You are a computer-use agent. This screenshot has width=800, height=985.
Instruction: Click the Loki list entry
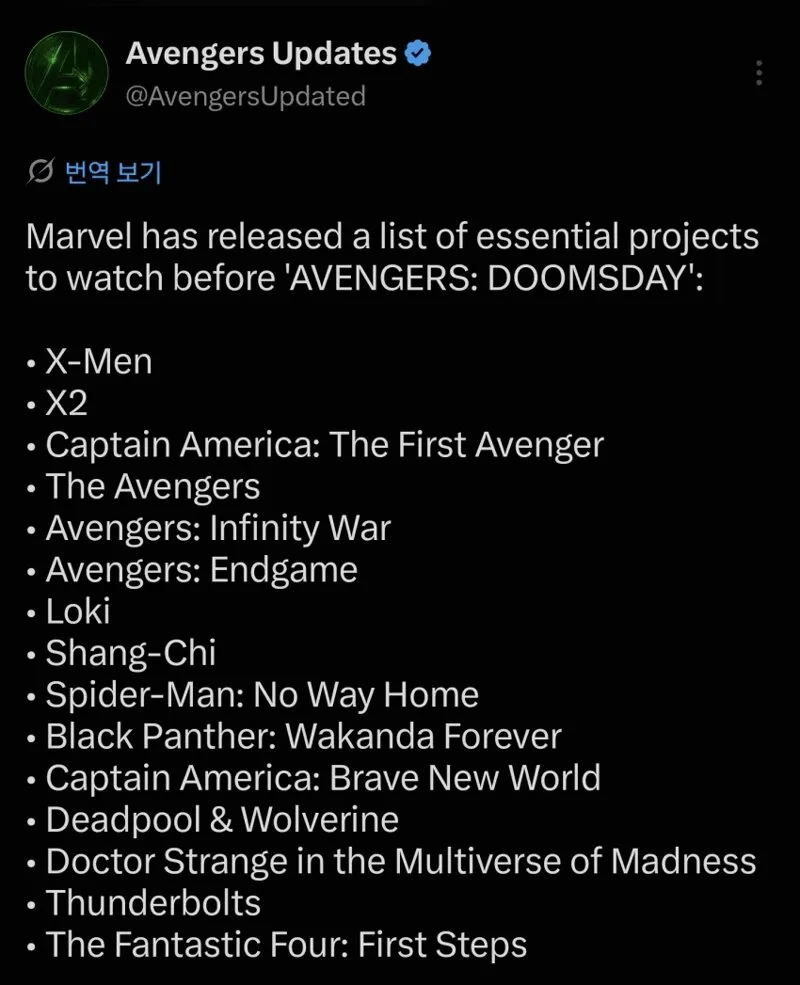pyautogui.click(x=78, y=611)
